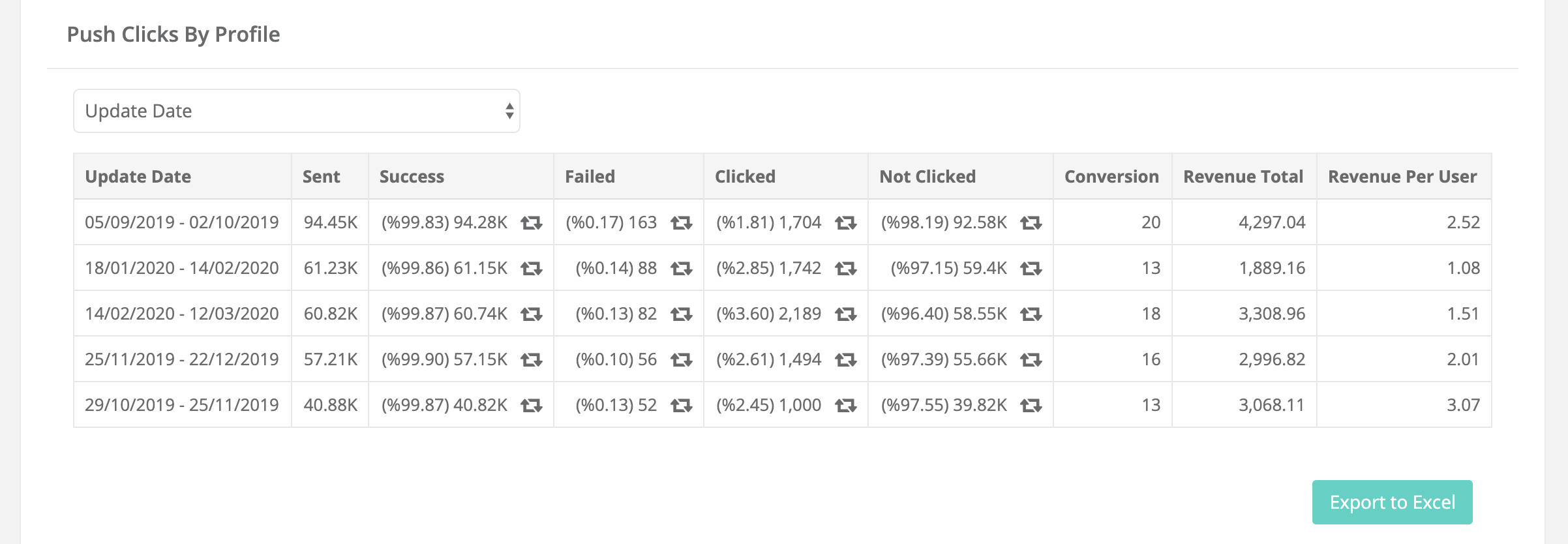Click the Not Clicked column header
The width and height of the screenshot is (1568, 544).
click(x=927, y=177)
